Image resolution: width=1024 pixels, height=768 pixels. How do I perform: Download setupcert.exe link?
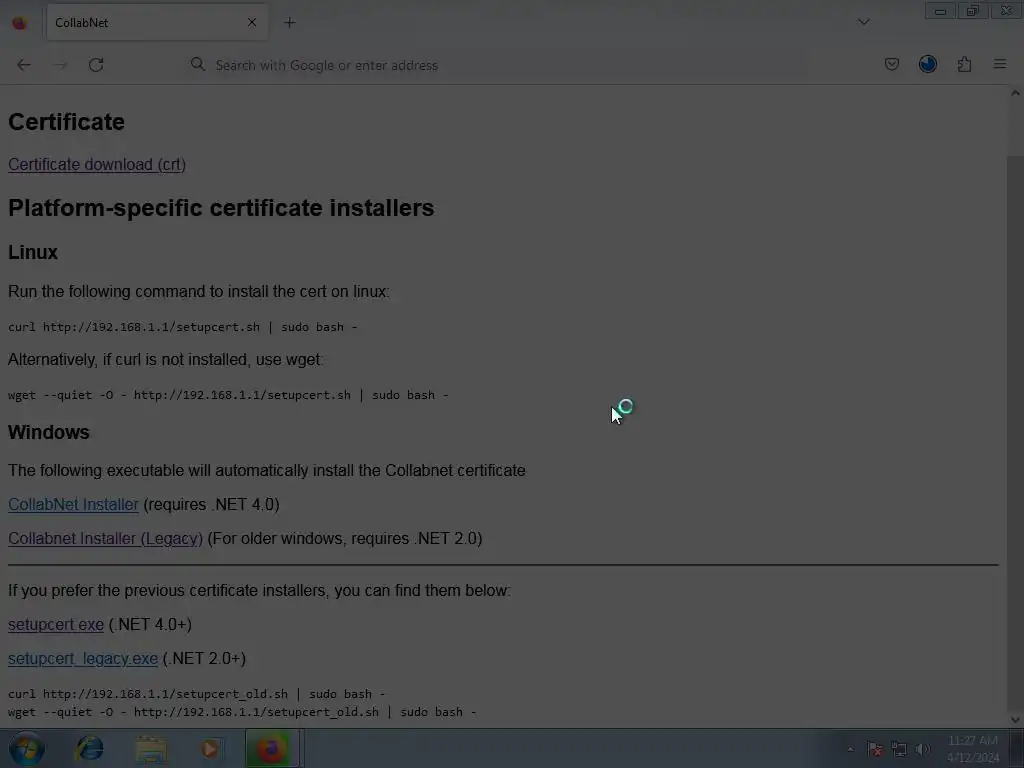56,624
